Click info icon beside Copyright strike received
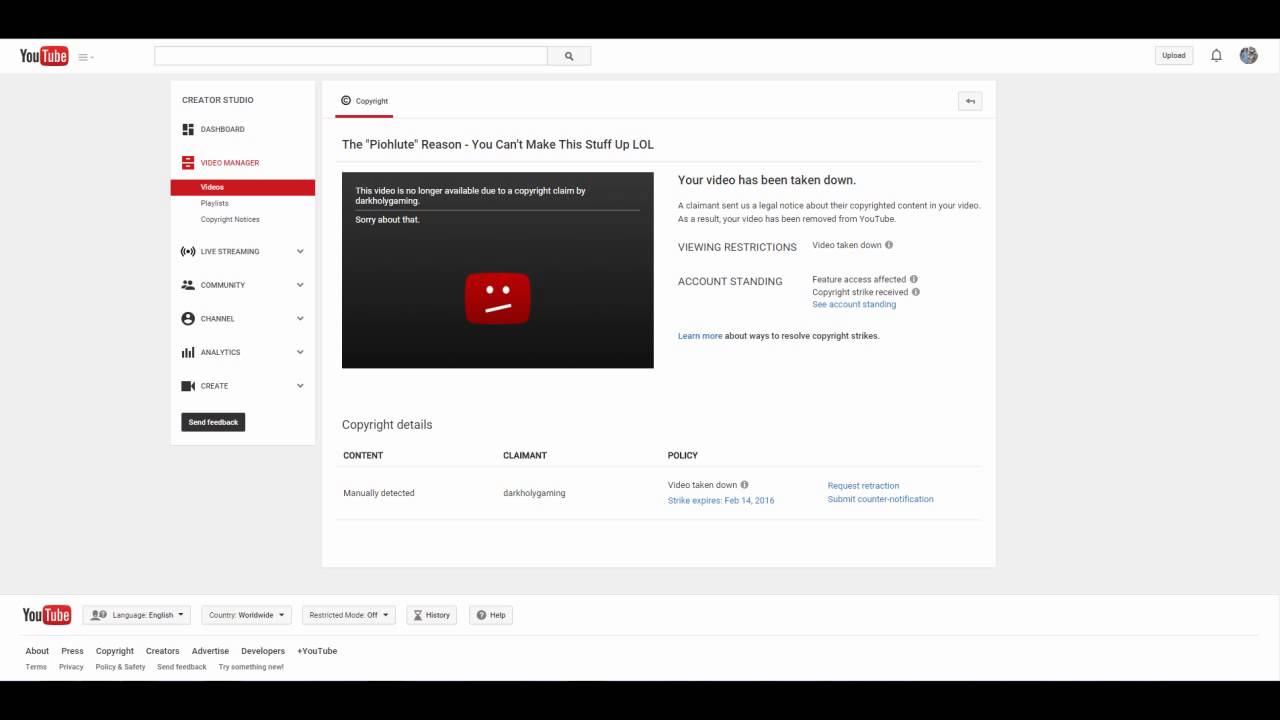 916,292
